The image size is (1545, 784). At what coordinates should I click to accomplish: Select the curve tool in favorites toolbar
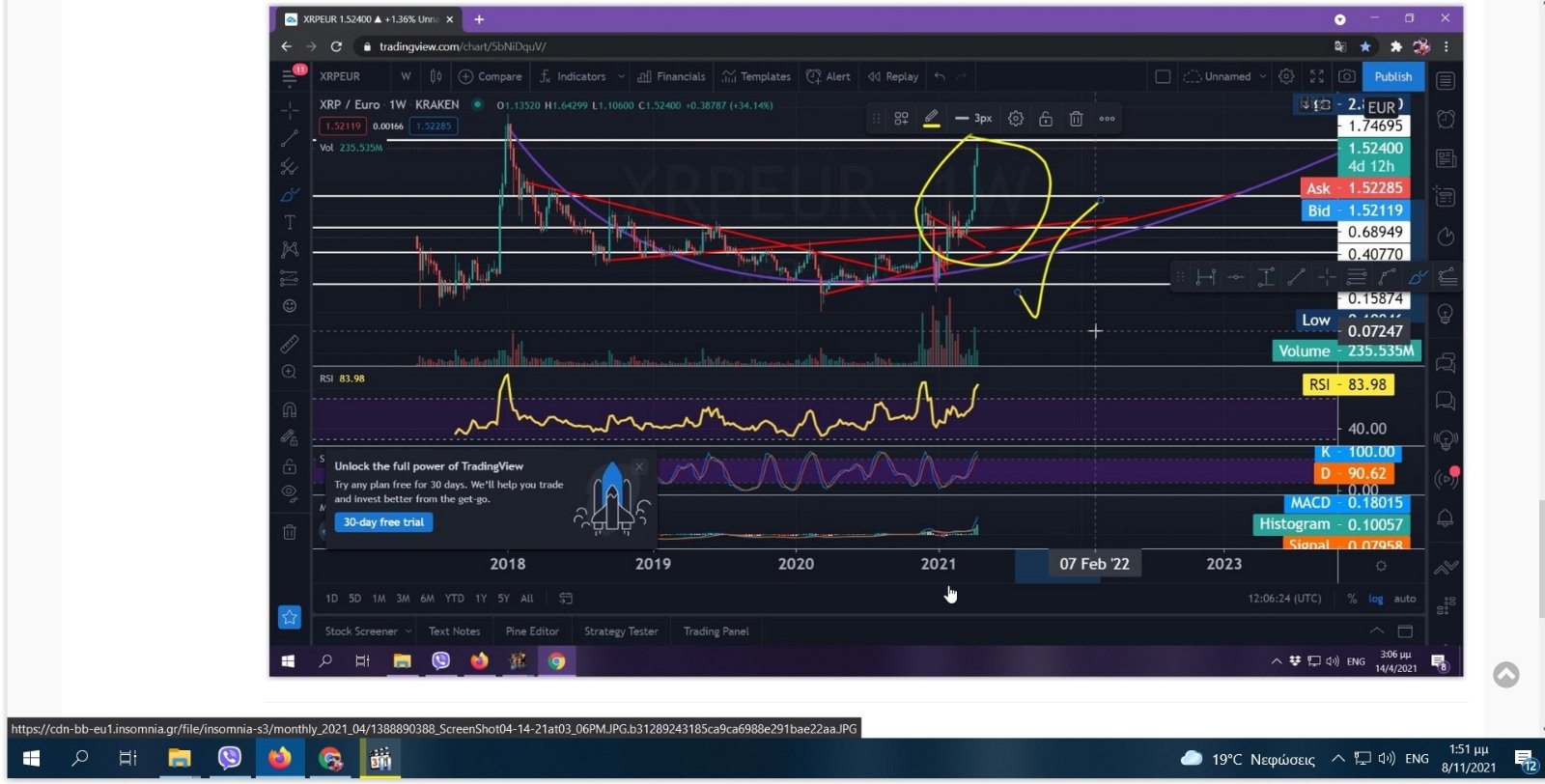[x=1387, y=277]
